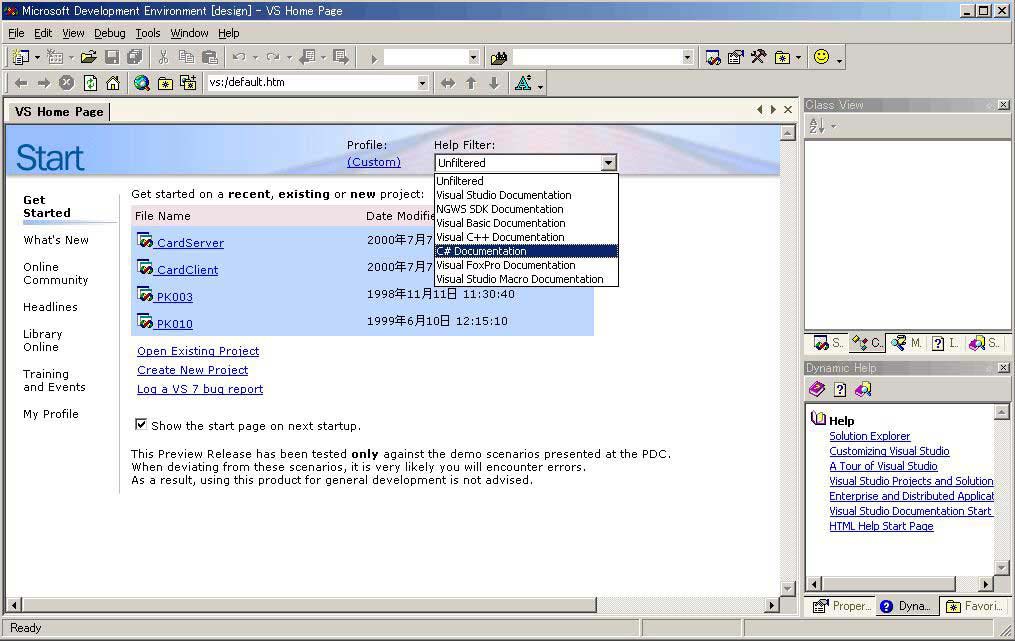The image size is (1015, 641).
Task: Click Log a VS 7 bug report link
Action: [200, 389]
